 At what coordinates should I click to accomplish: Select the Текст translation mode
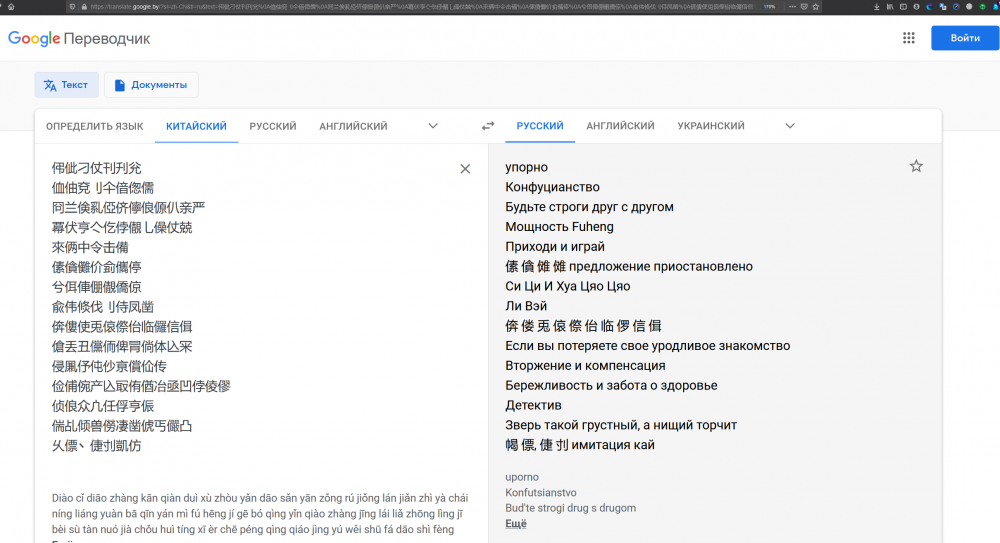point(66,85)
